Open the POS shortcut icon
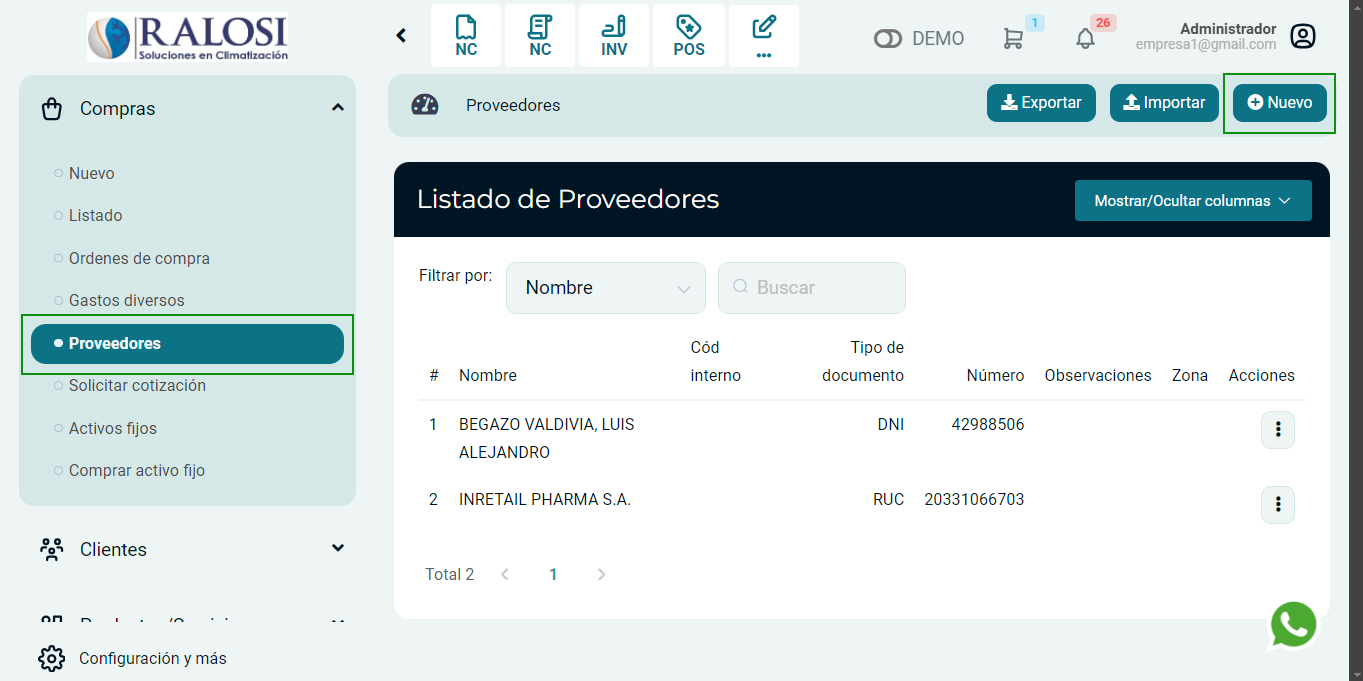 pos(688,36)
